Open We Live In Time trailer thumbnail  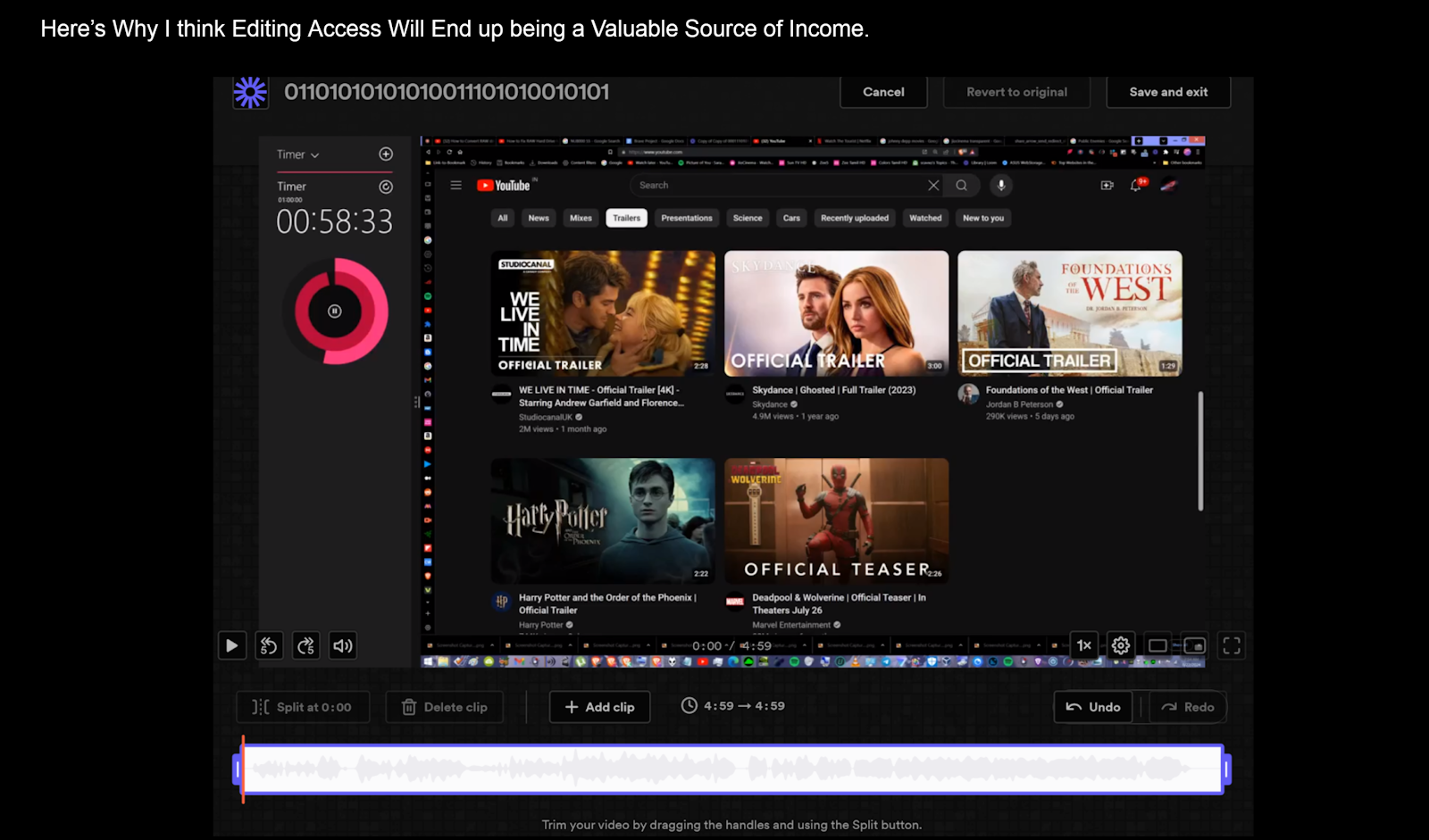click(x=603, y=313)
